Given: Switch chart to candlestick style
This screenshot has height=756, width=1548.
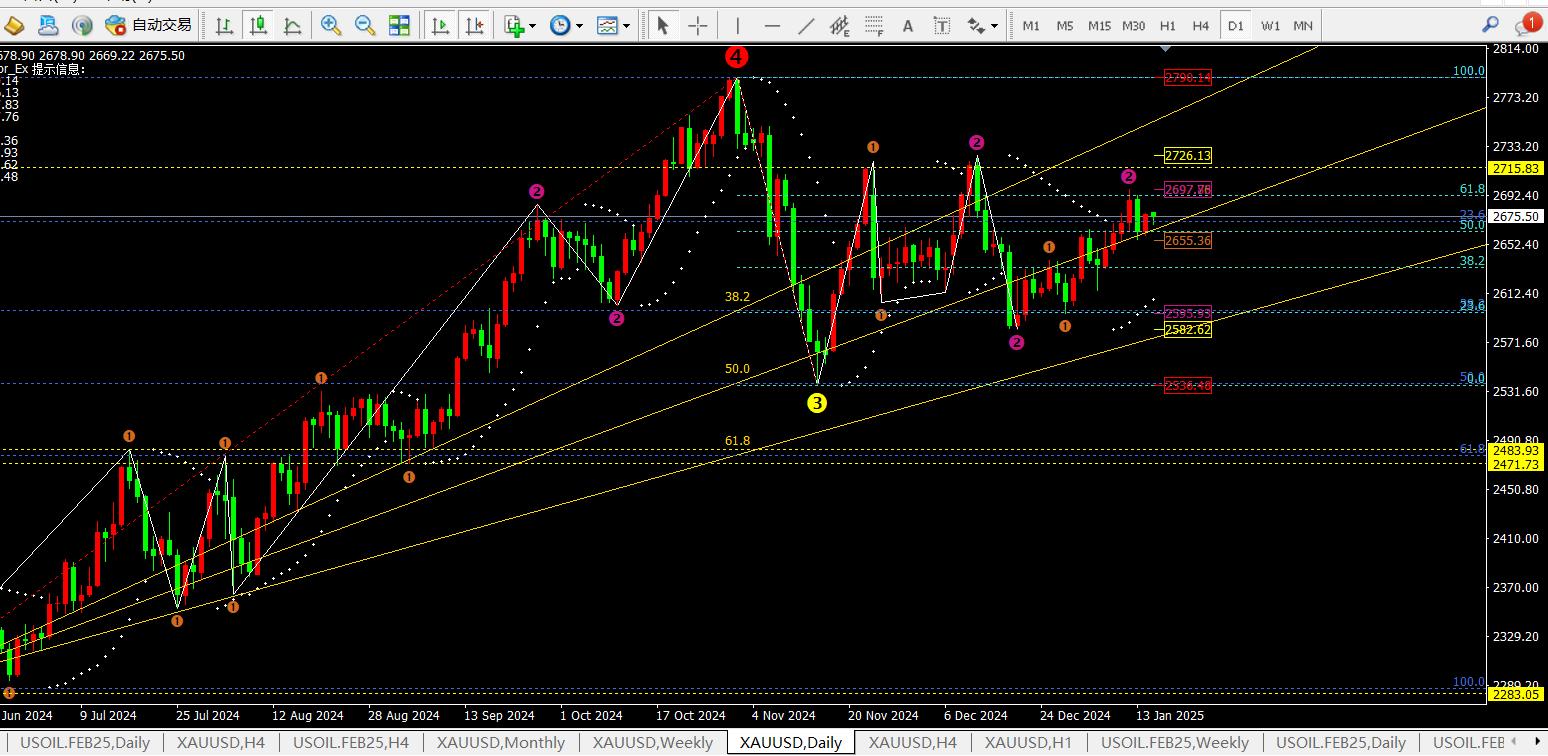Looking at the screenshot, I should (x=259, y=25).
